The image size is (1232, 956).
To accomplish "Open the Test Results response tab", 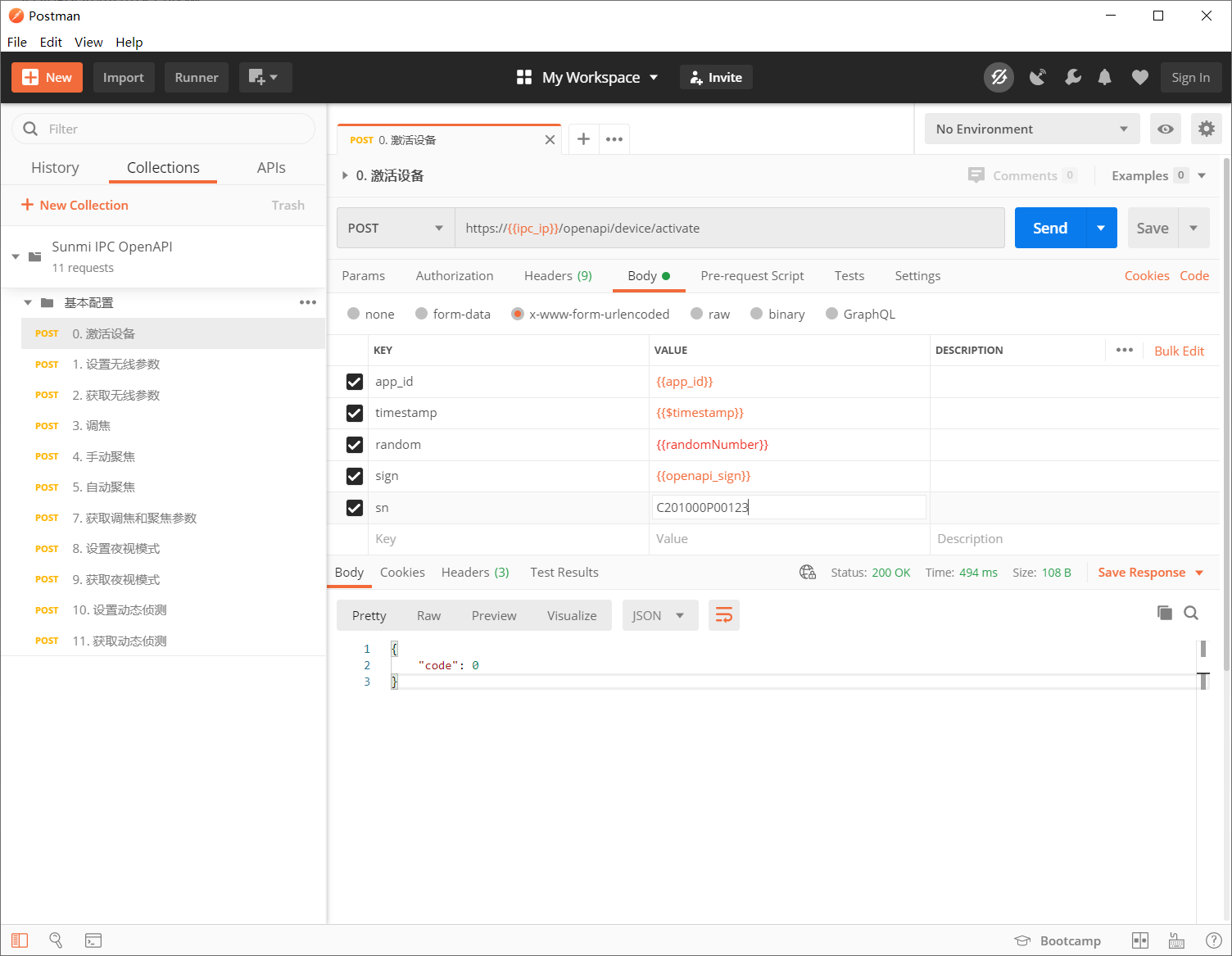I will pyautogui.click(x=564, y=573).
